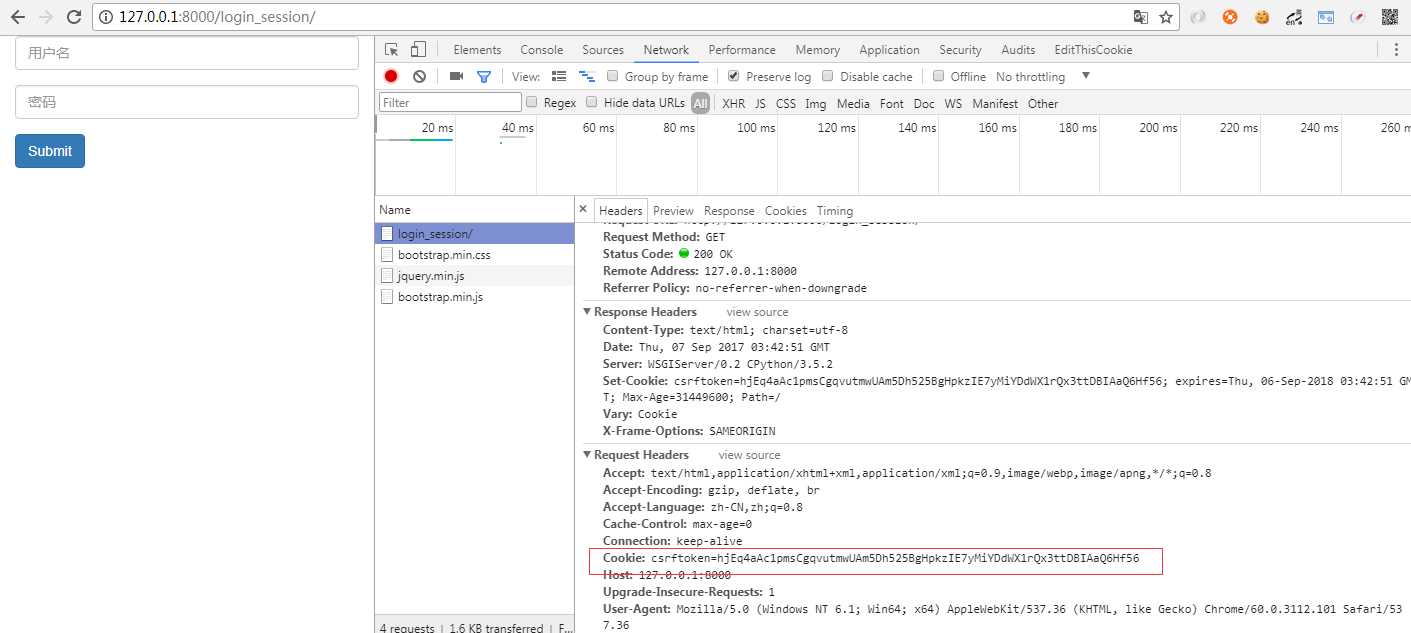Image resolution: width=1411 pixels, height=633 pixels.
Task: Select the bootstrap.min.css request
Action: coord(475,255)
